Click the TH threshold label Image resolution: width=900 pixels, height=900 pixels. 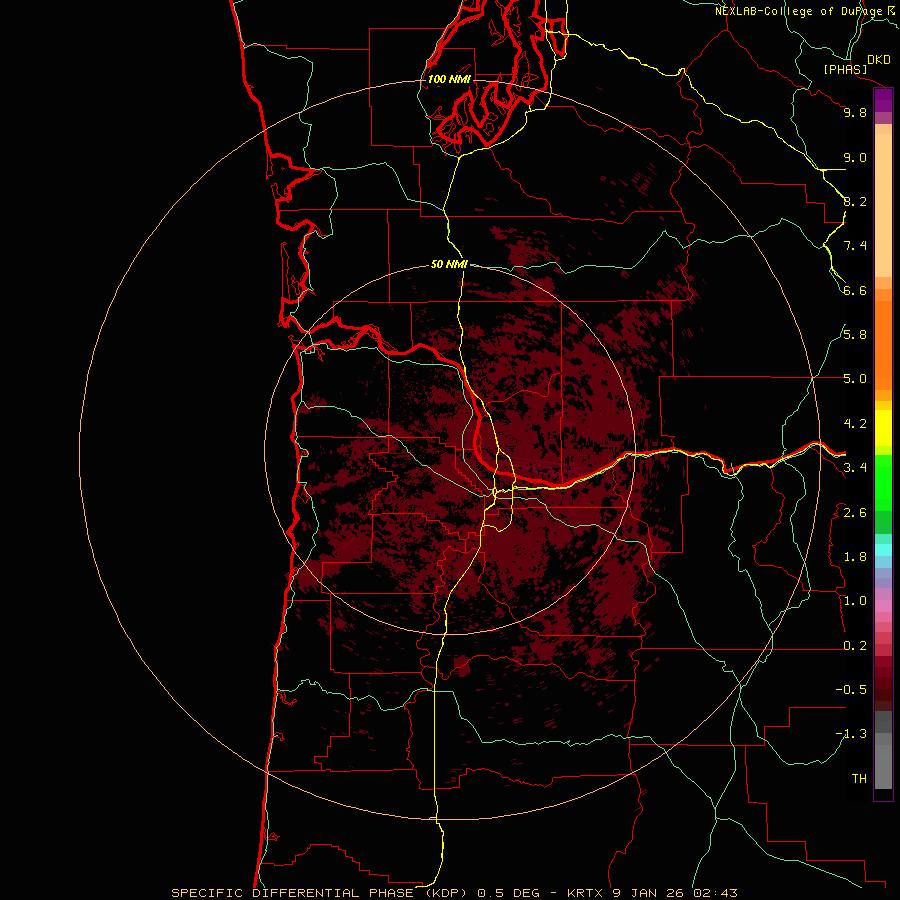(859, 779)
